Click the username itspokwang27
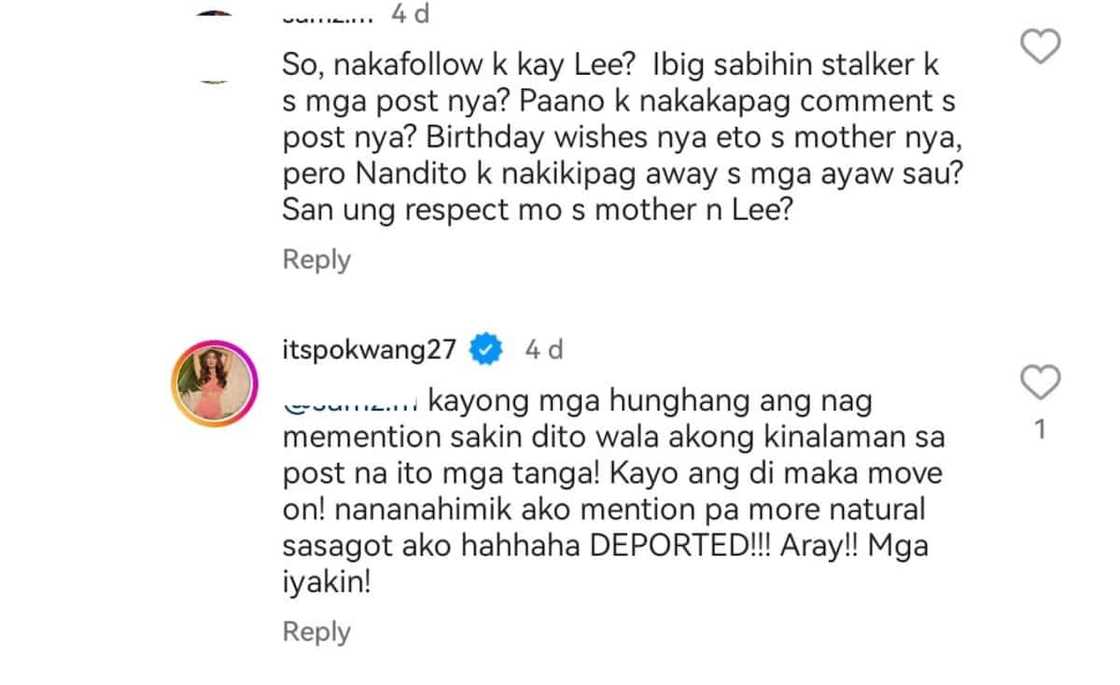 [368, 349]
